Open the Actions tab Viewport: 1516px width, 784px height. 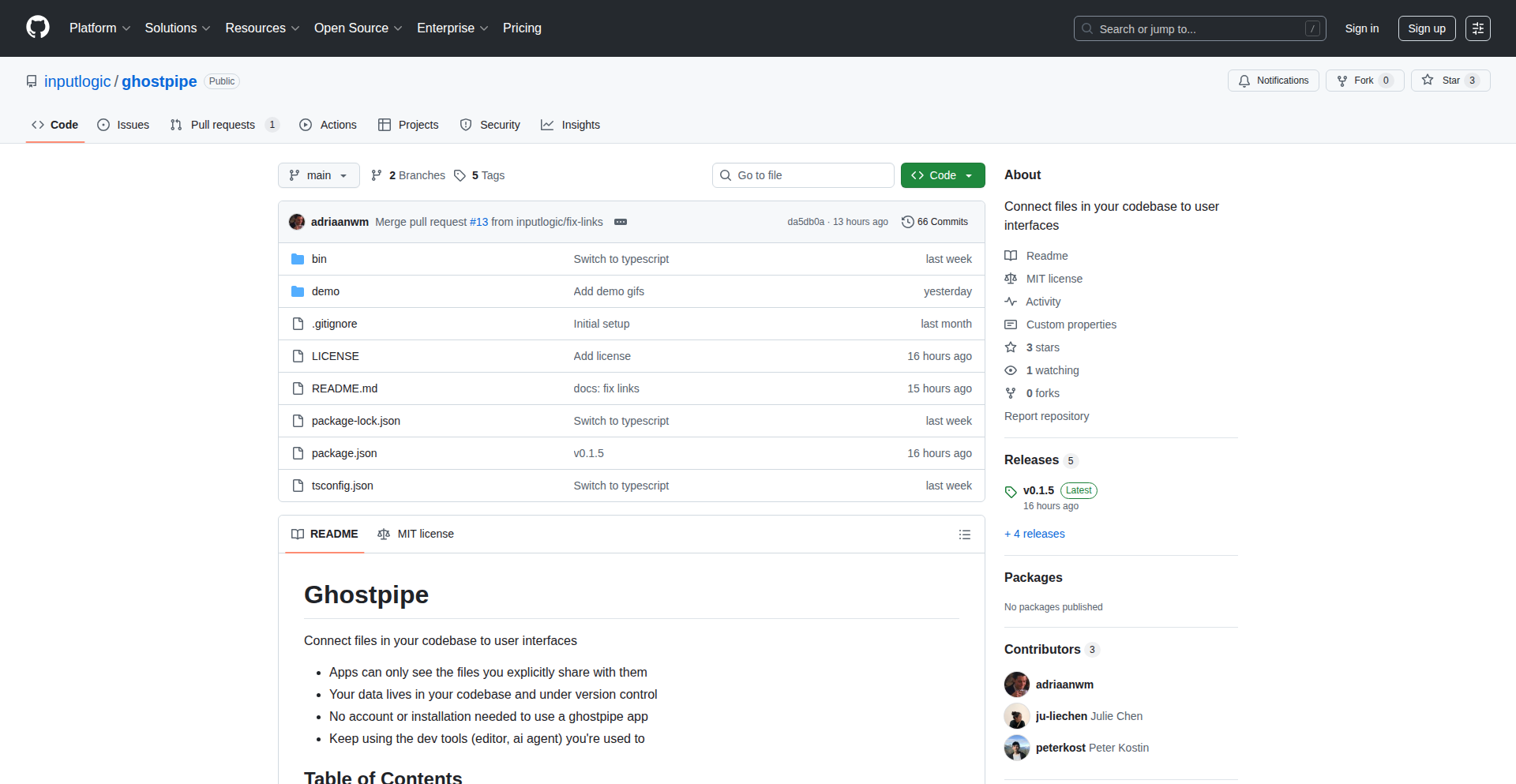tap(328, 125)
